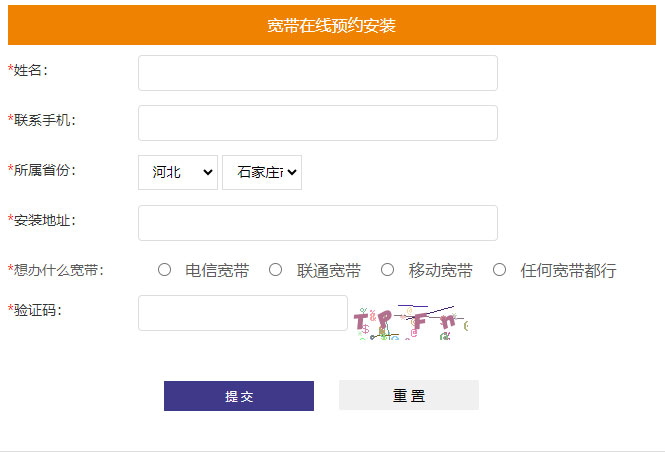This screenshot has width=665, height=452.
Task: Click the 安装地址 field label
Action: (x=44, y=220)
